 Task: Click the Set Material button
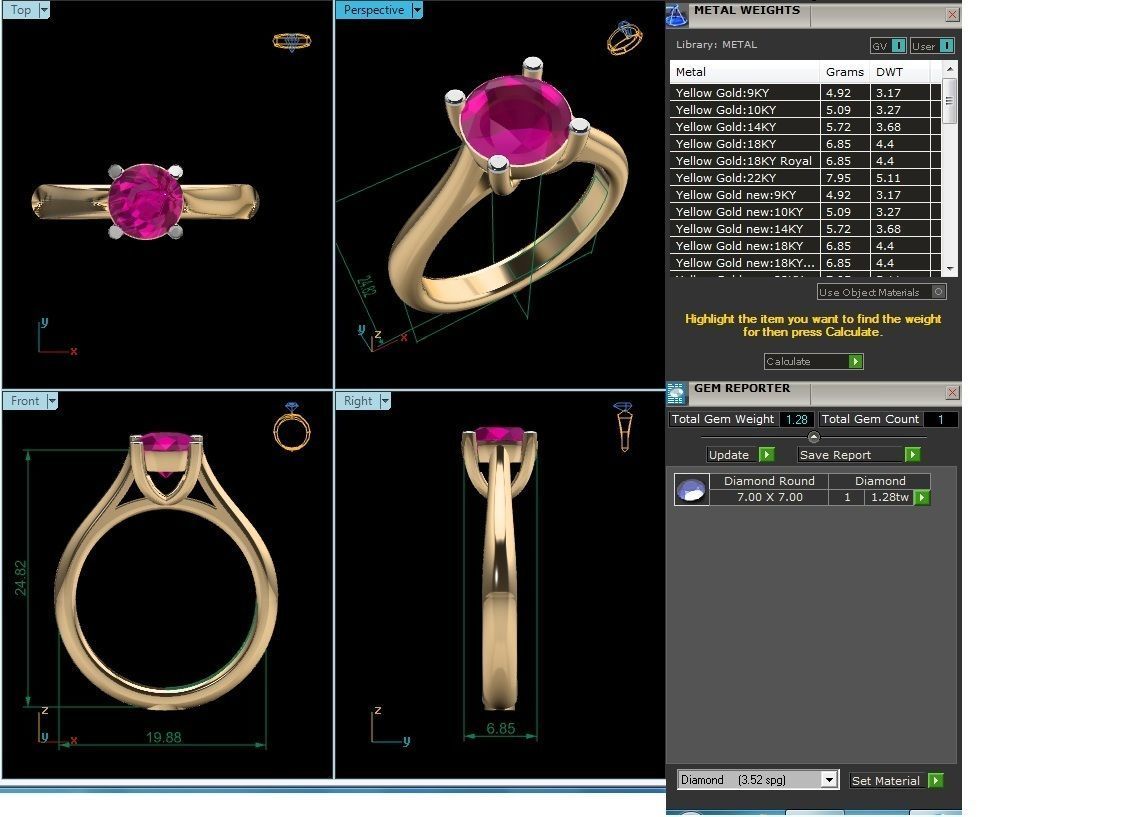pyautogui.click(x=897, y=781)
